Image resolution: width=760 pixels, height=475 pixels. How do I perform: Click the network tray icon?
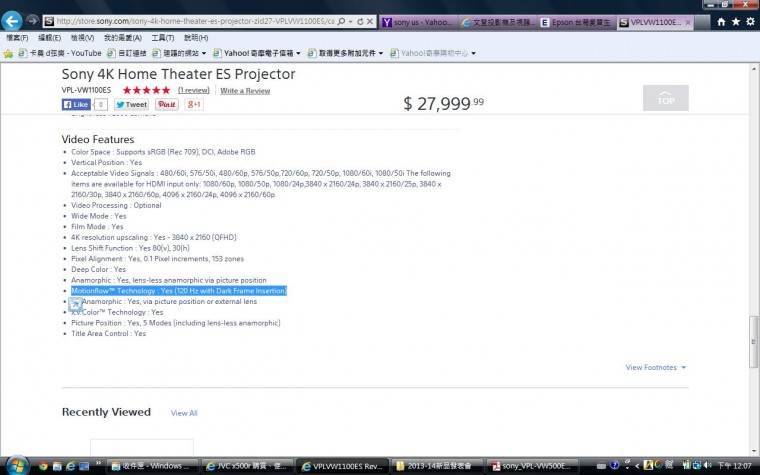(697, 465)
